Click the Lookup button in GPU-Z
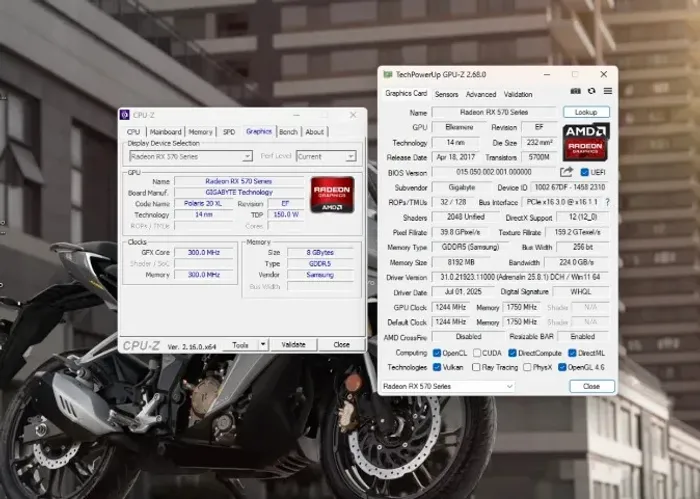 (586, 112)
